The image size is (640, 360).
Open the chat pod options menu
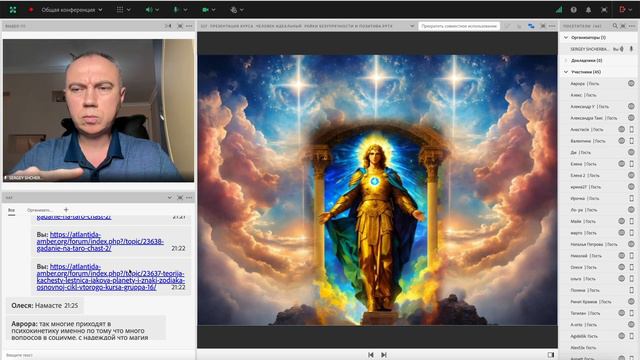click(189, 198)
